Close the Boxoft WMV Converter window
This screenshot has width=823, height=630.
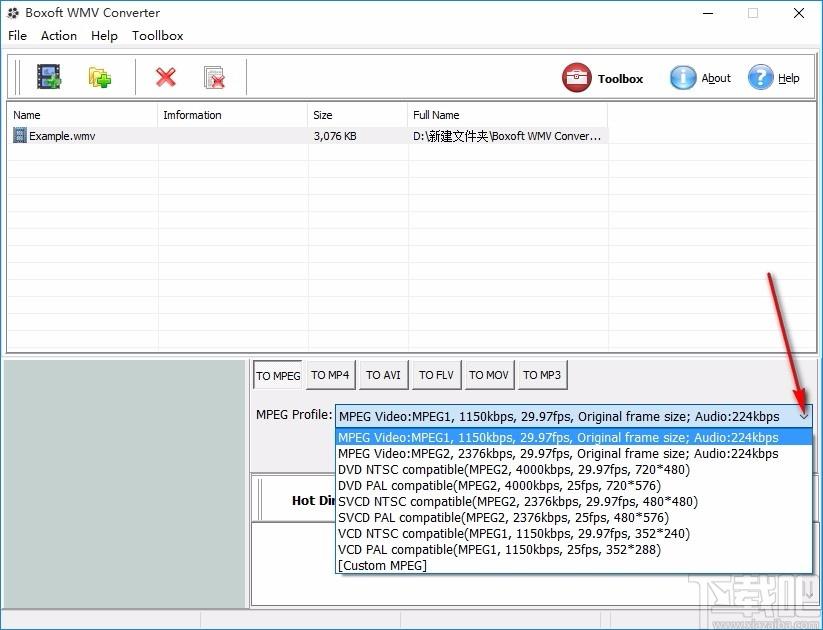pyautogui.click(x=799, y=13)
